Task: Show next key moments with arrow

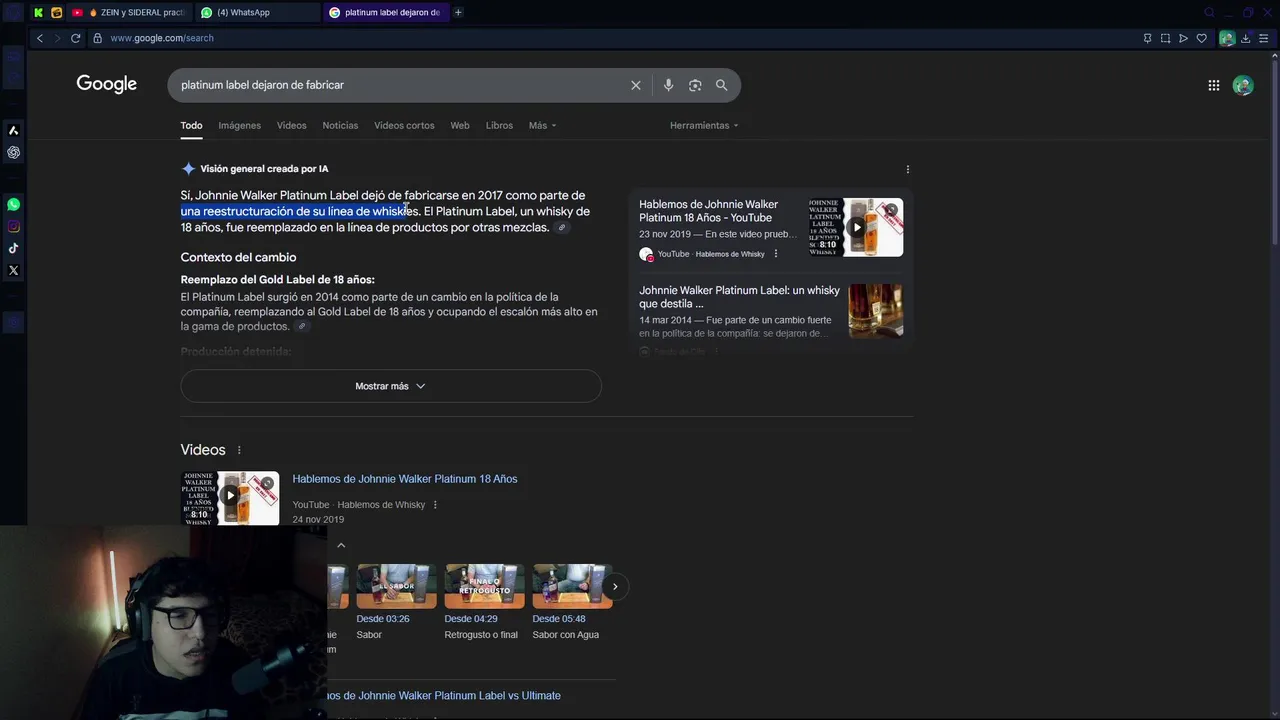Action: pyautogui.click(x=615, y=587)
